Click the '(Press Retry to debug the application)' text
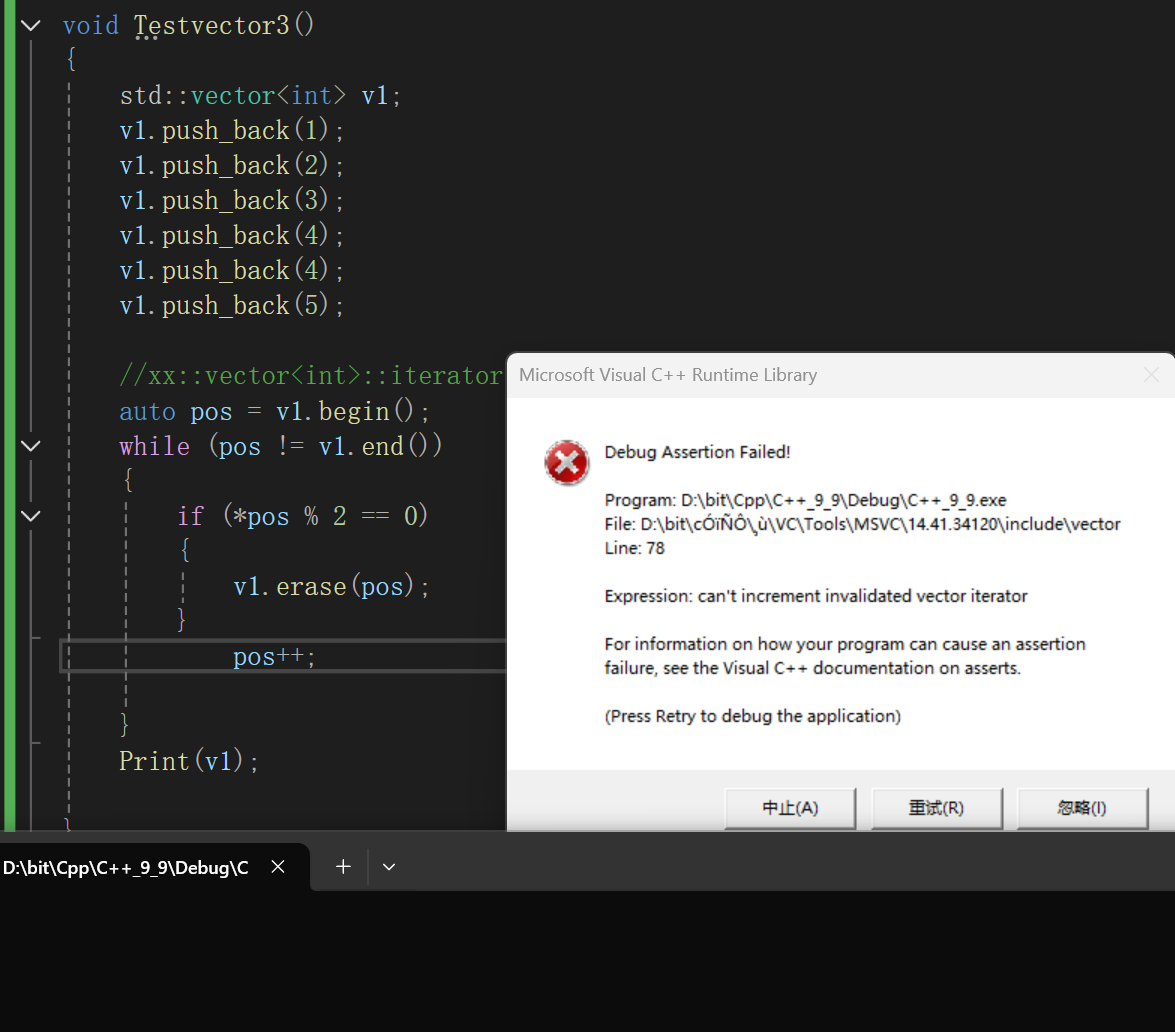The height and width of the screenshot is (1032, 1175). pyautogui.click(x=752, y=716)
